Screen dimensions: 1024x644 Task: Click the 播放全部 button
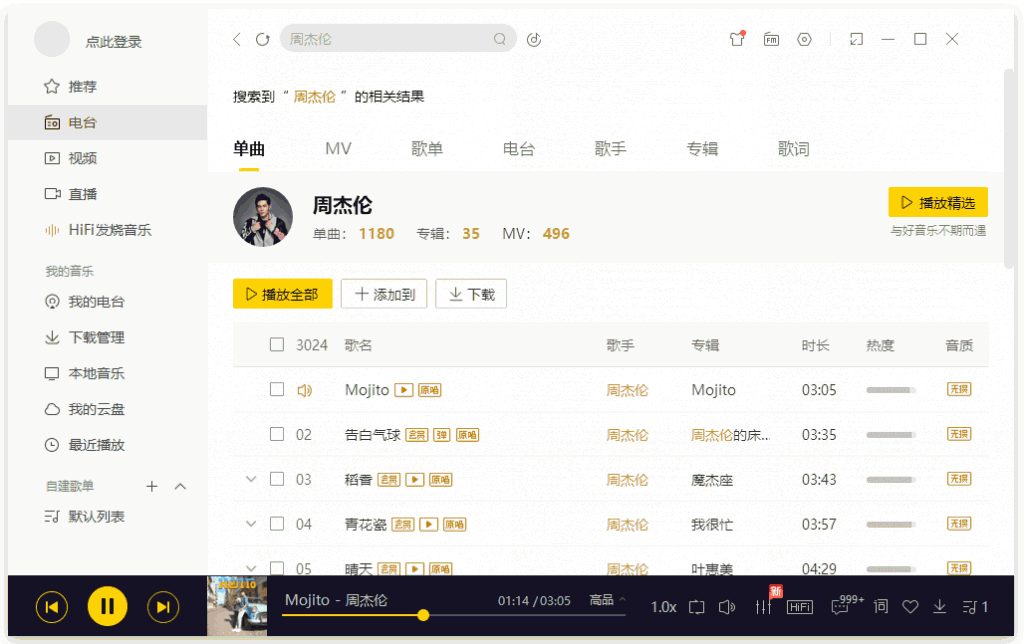(x=282, y=294)
